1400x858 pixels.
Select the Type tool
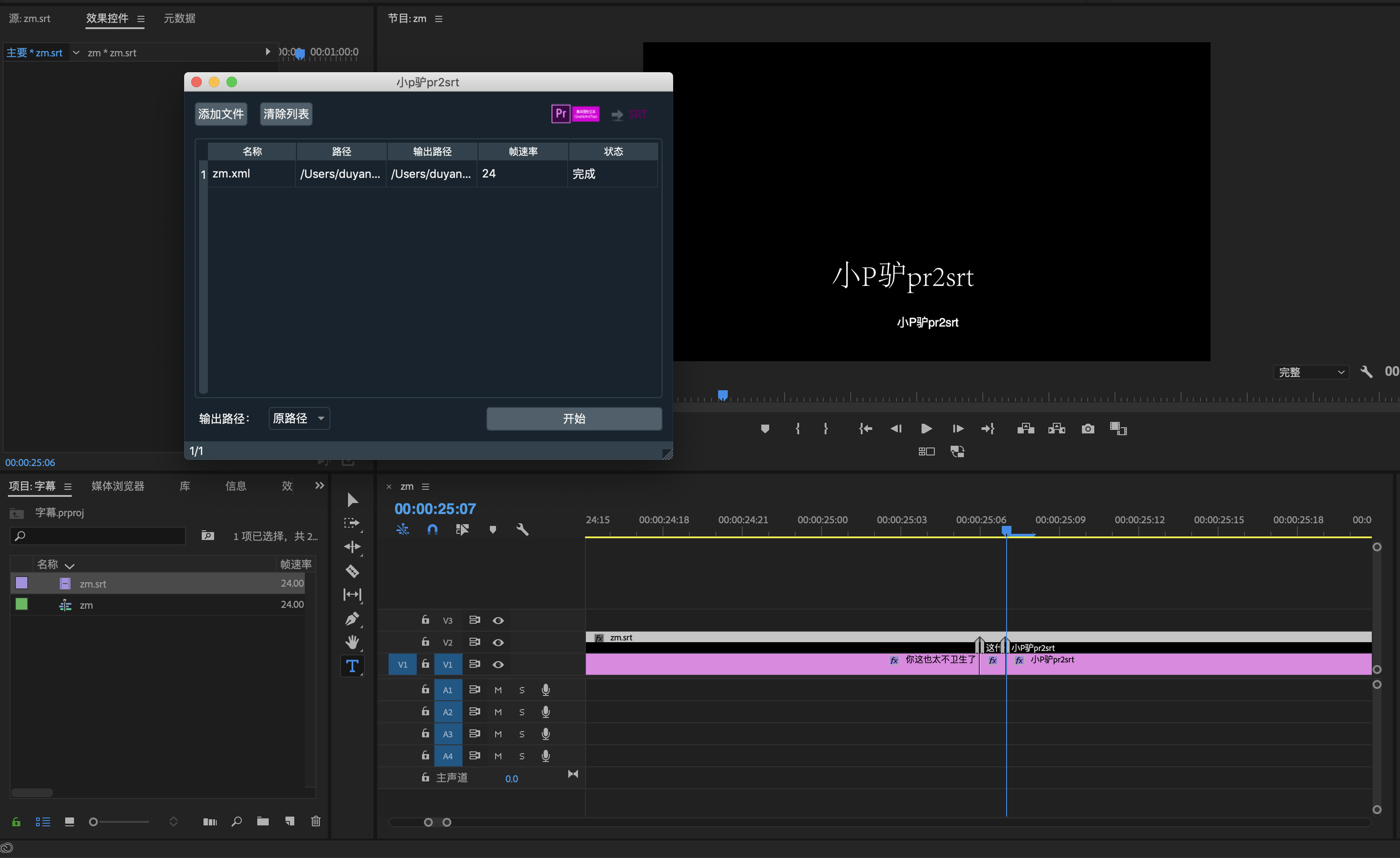[352, 666]
